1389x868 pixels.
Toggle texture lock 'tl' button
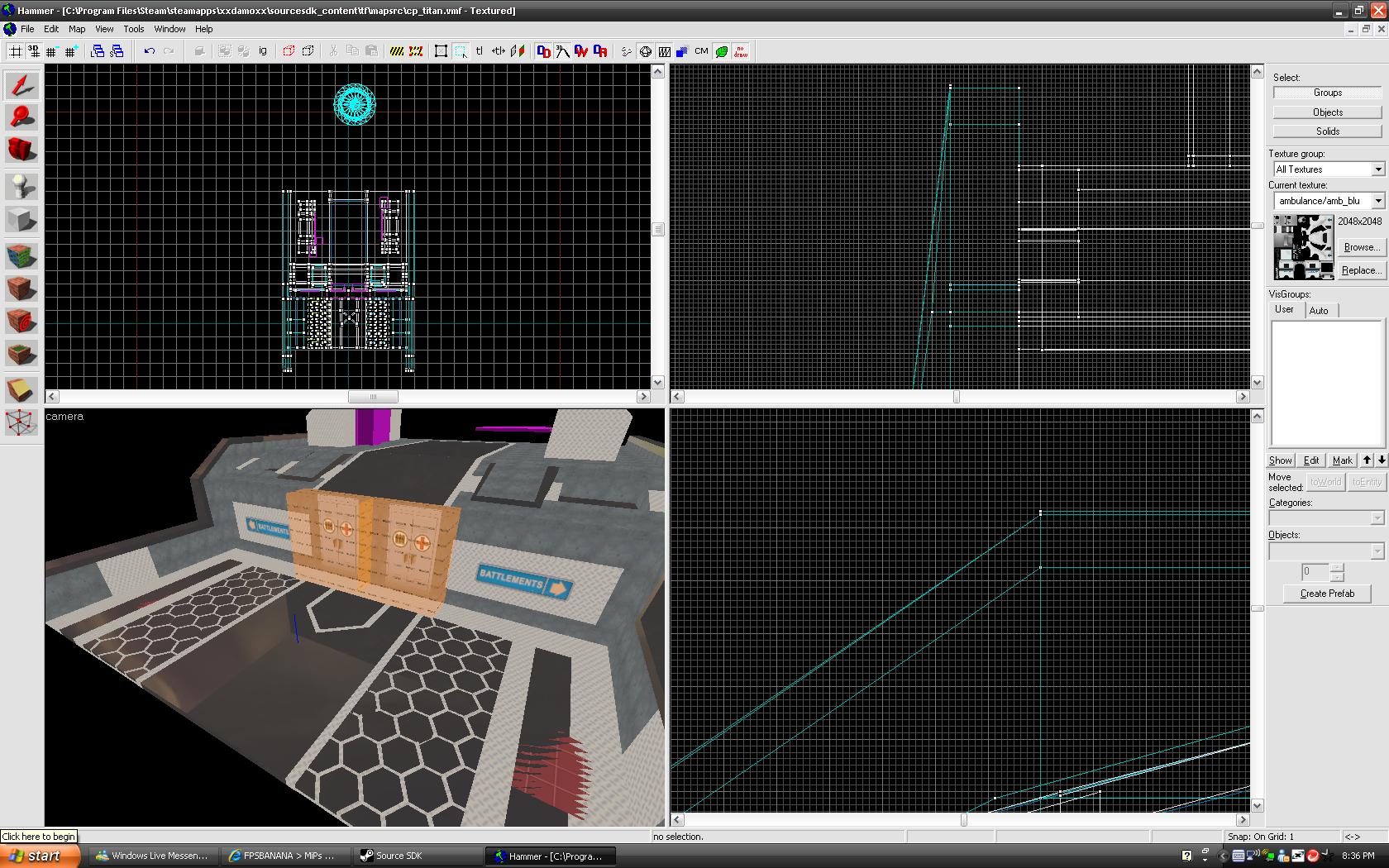[480, 51]
